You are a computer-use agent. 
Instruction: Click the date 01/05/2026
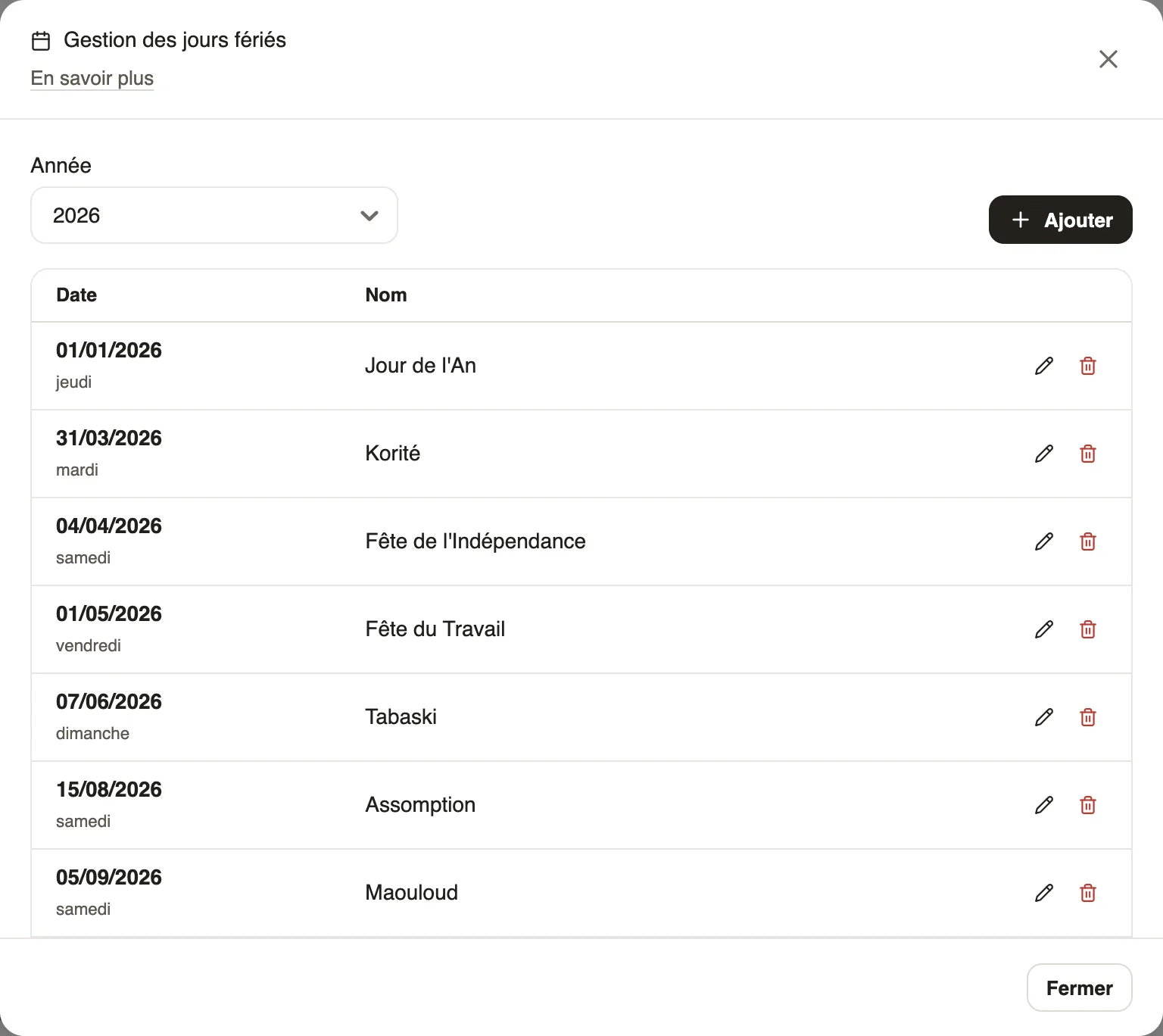coord(109,613)
